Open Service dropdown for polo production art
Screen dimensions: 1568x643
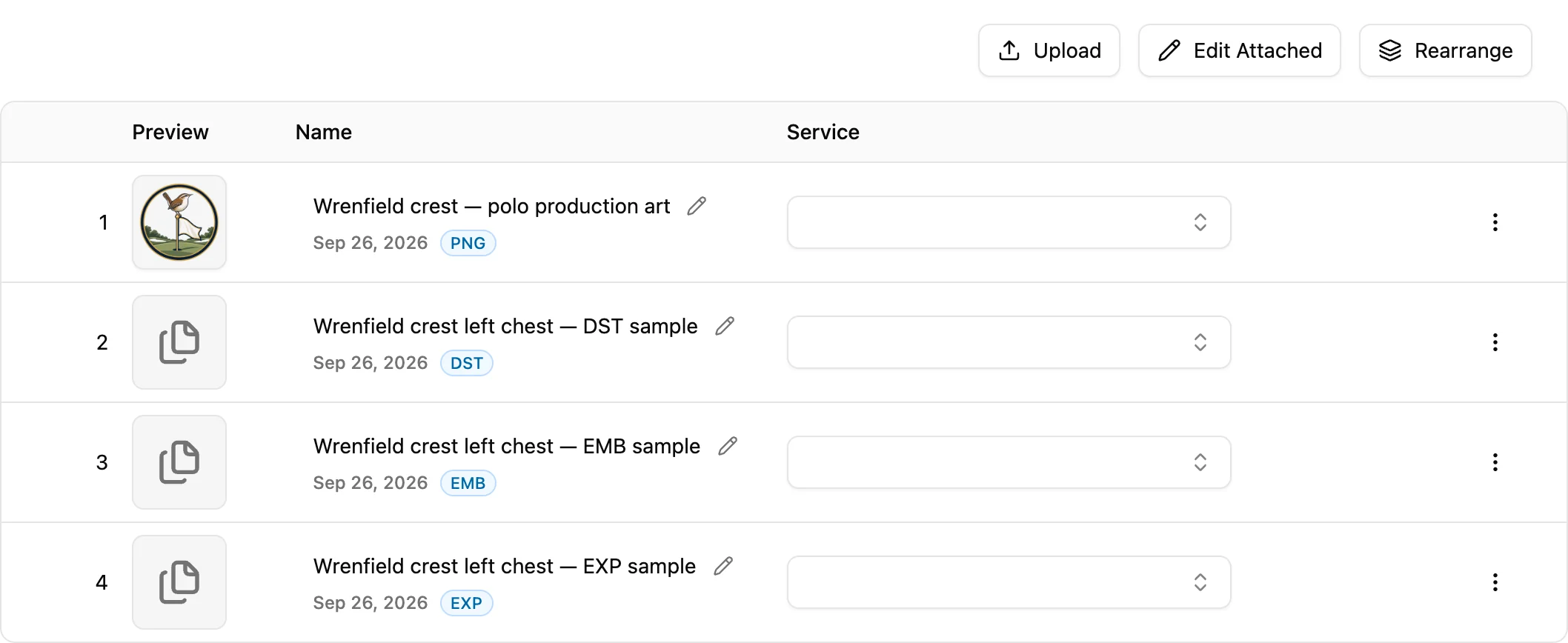[x=1009, y=222]
